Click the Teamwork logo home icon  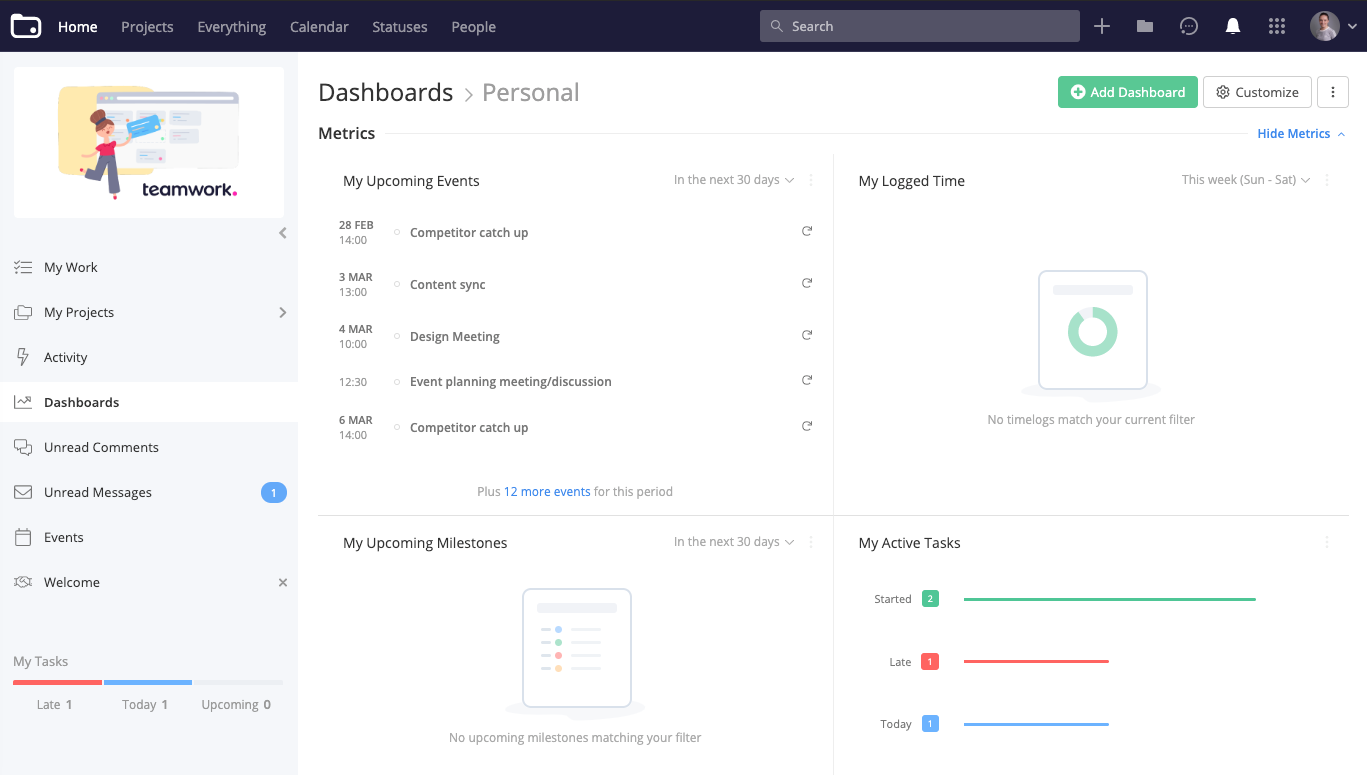tap(26, 27)
